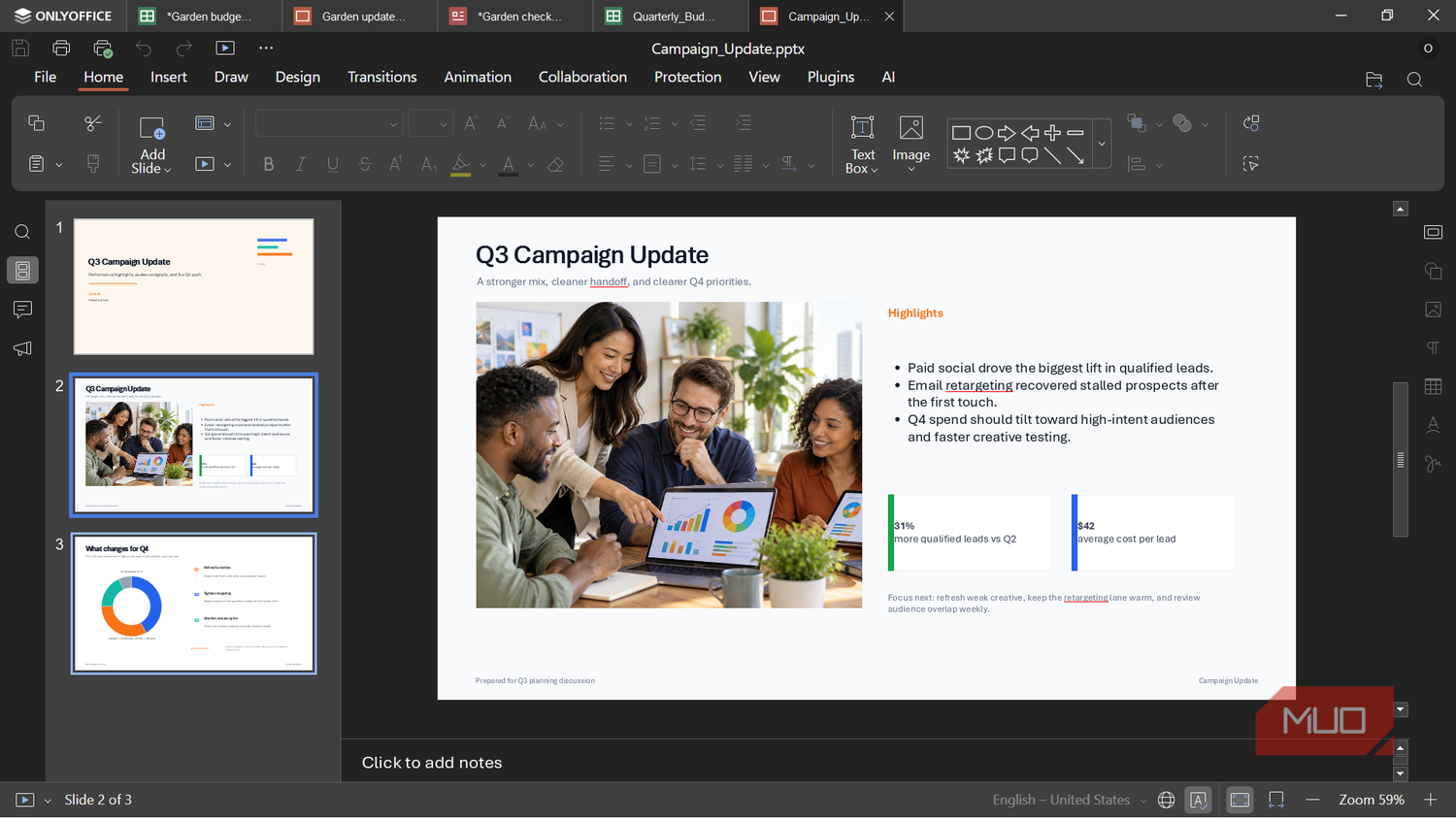The width and height of the screenshot is (1456, 819).
Task: Open the Plugins tab
Action: (831, 77)
